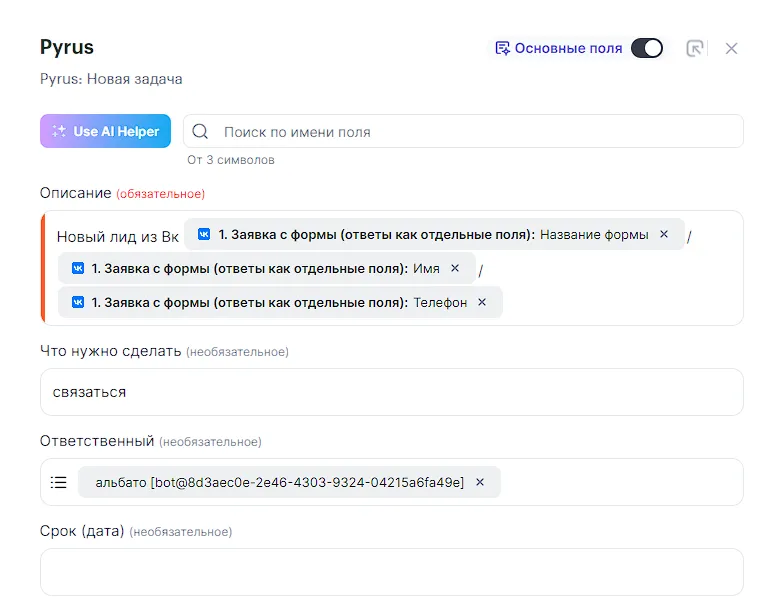
Task: Toggle the Основные поля switch
Action: point(646,48)
